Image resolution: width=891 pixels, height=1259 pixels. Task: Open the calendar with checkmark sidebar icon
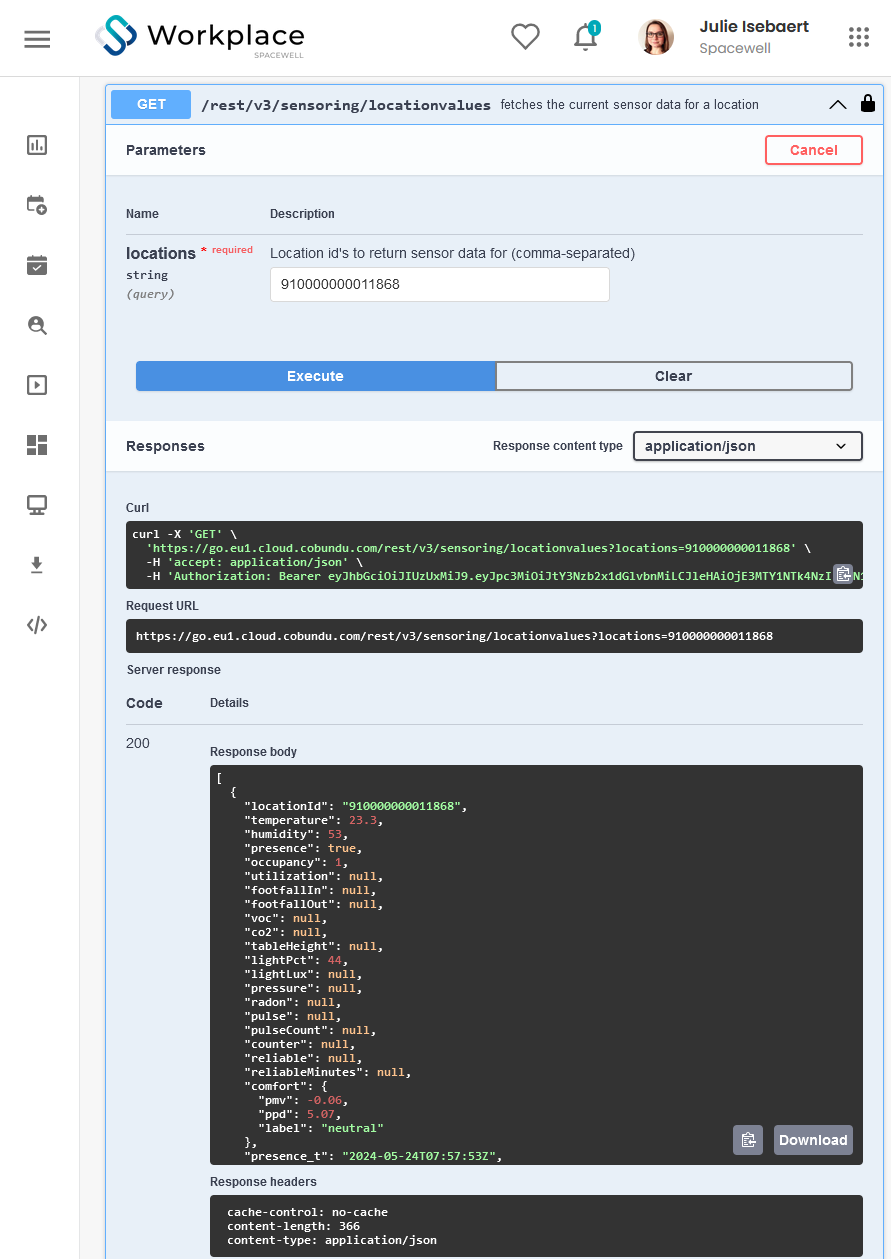37,265
